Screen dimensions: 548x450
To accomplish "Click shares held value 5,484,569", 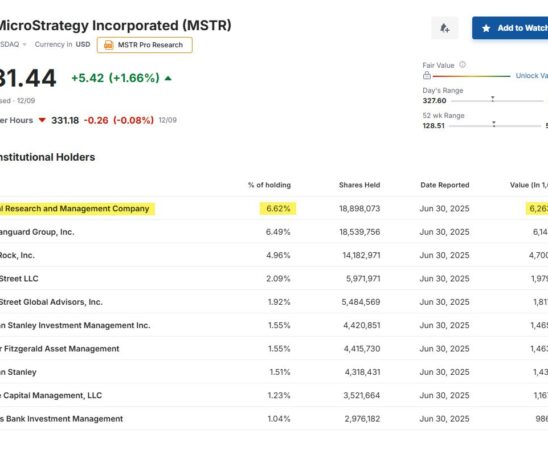I will point(361,302).
